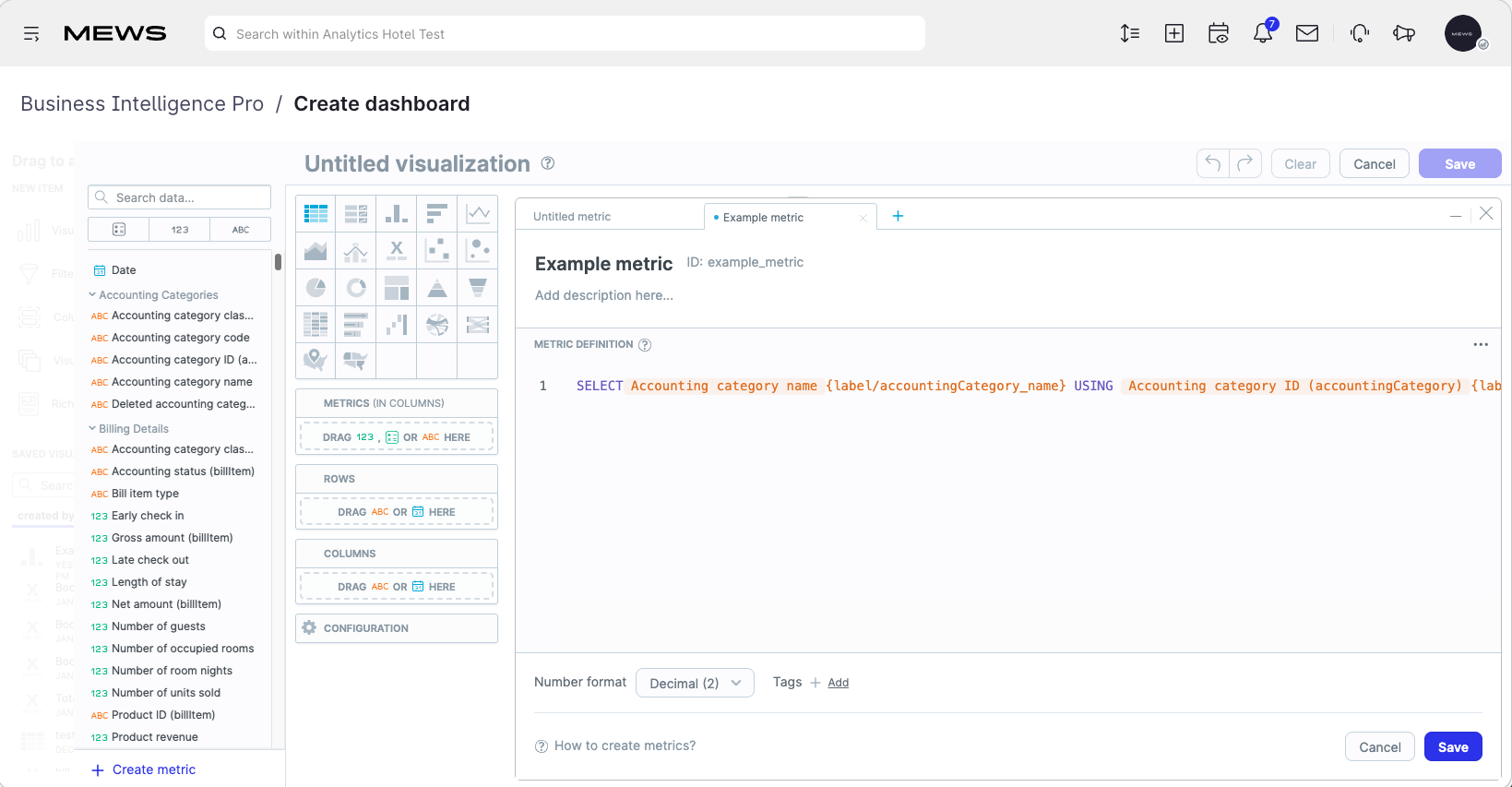The image size is (1512, 787).
Task: Cancel the metric editor
Action: 1380,747
